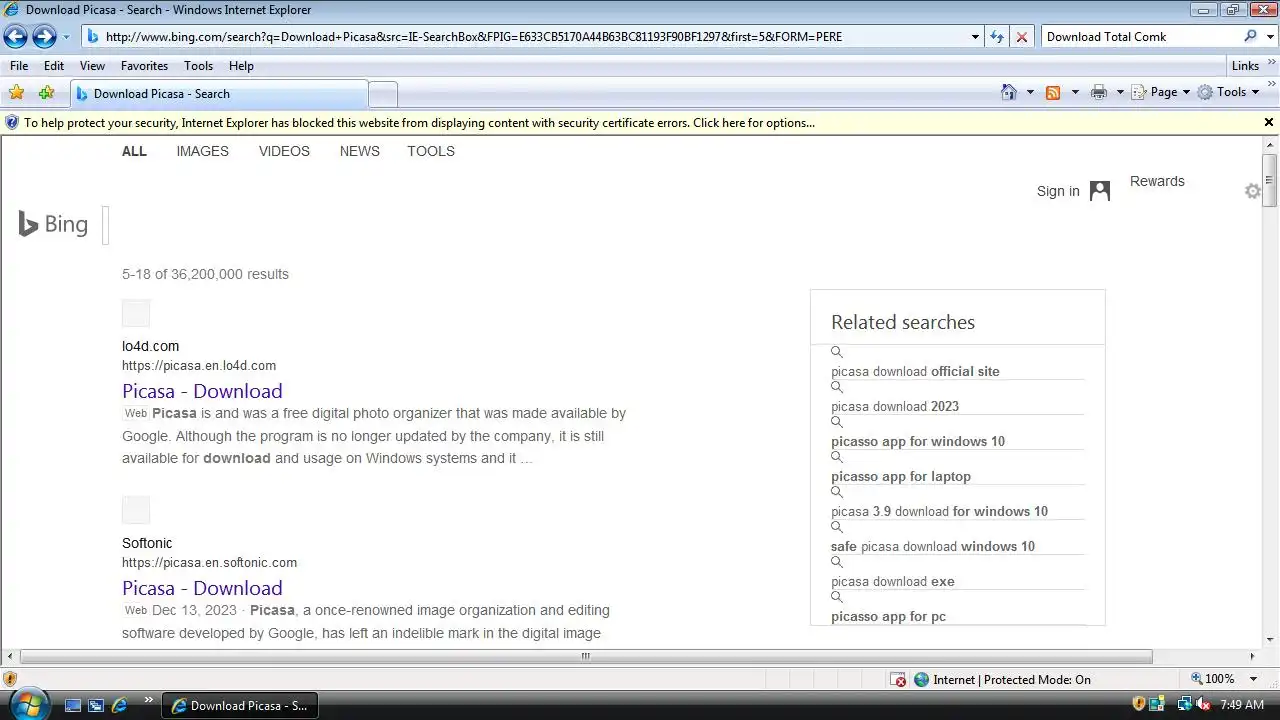The image size is (1280, 720).
Task: Select related search picasso app for laptop
Action: click(901, 476)
